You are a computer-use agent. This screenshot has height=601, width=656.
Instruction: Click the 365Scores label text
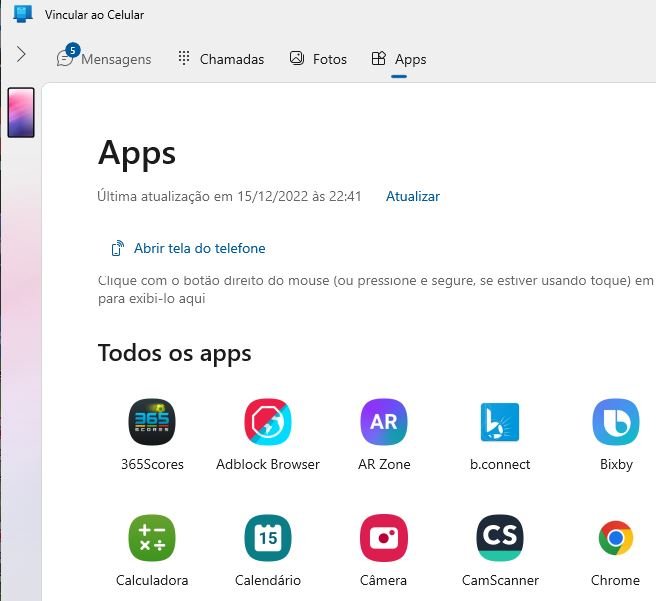tap(152, 464)
